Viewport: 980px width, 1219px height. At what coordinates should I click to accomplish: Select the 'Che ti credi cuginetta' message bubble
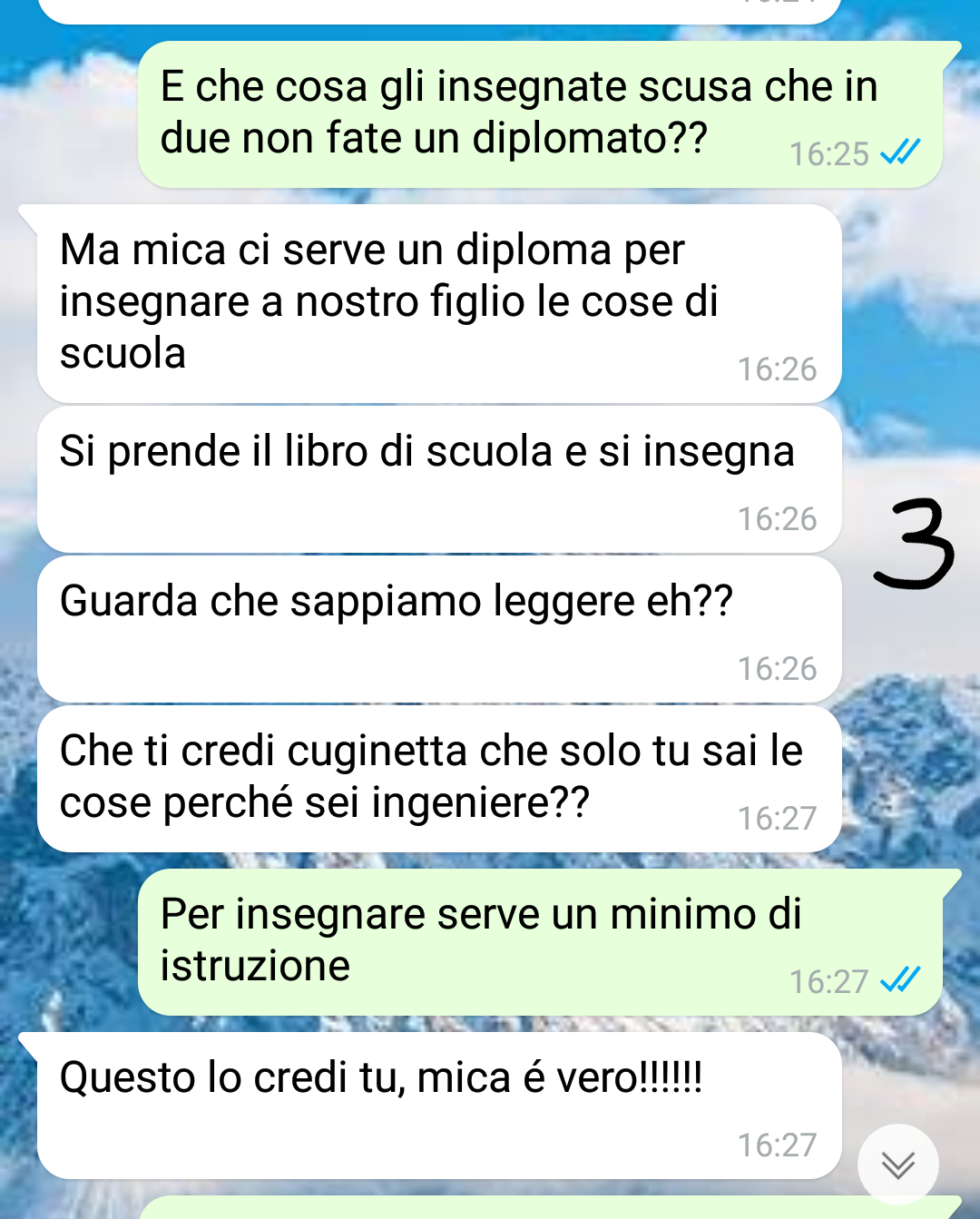pos(439,779)
